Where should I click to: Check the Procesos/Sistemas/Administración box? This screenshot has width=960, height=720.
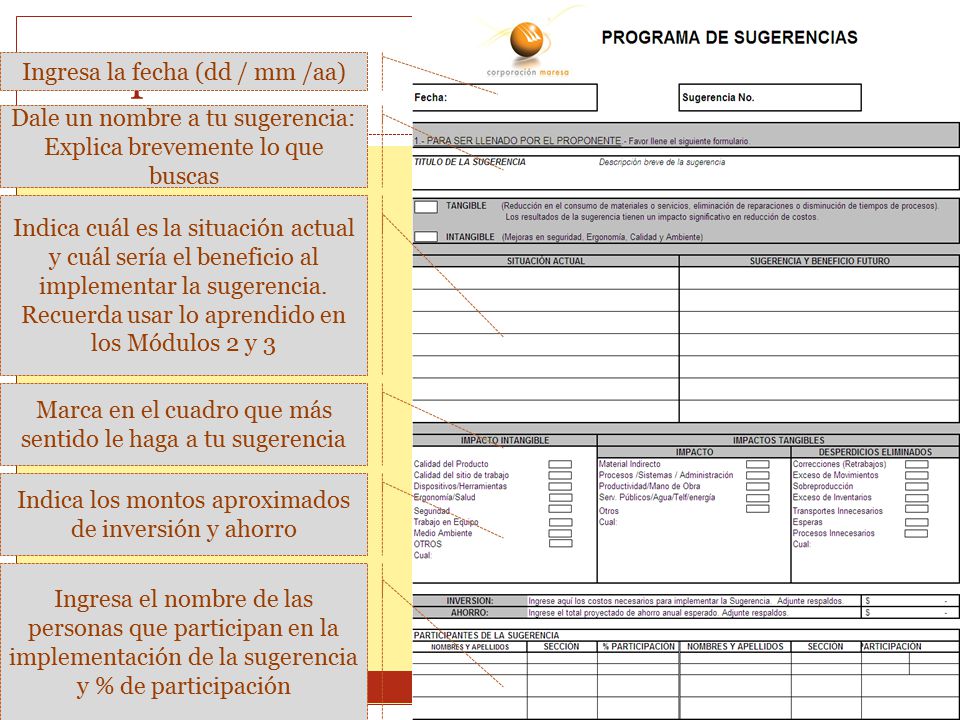757,475
